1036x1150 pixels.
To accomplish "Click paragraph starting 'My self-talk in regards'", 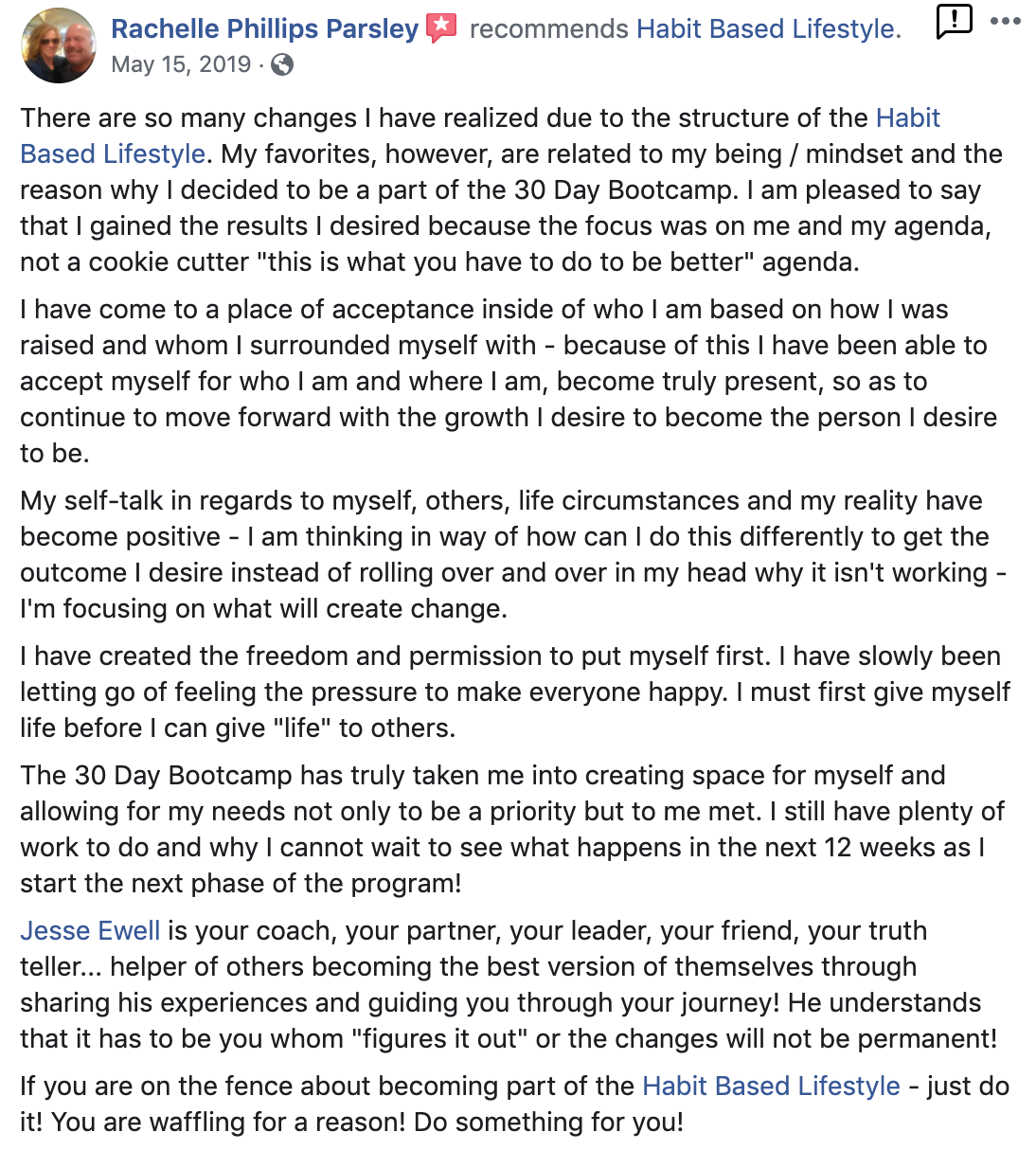I will [513, 554].
